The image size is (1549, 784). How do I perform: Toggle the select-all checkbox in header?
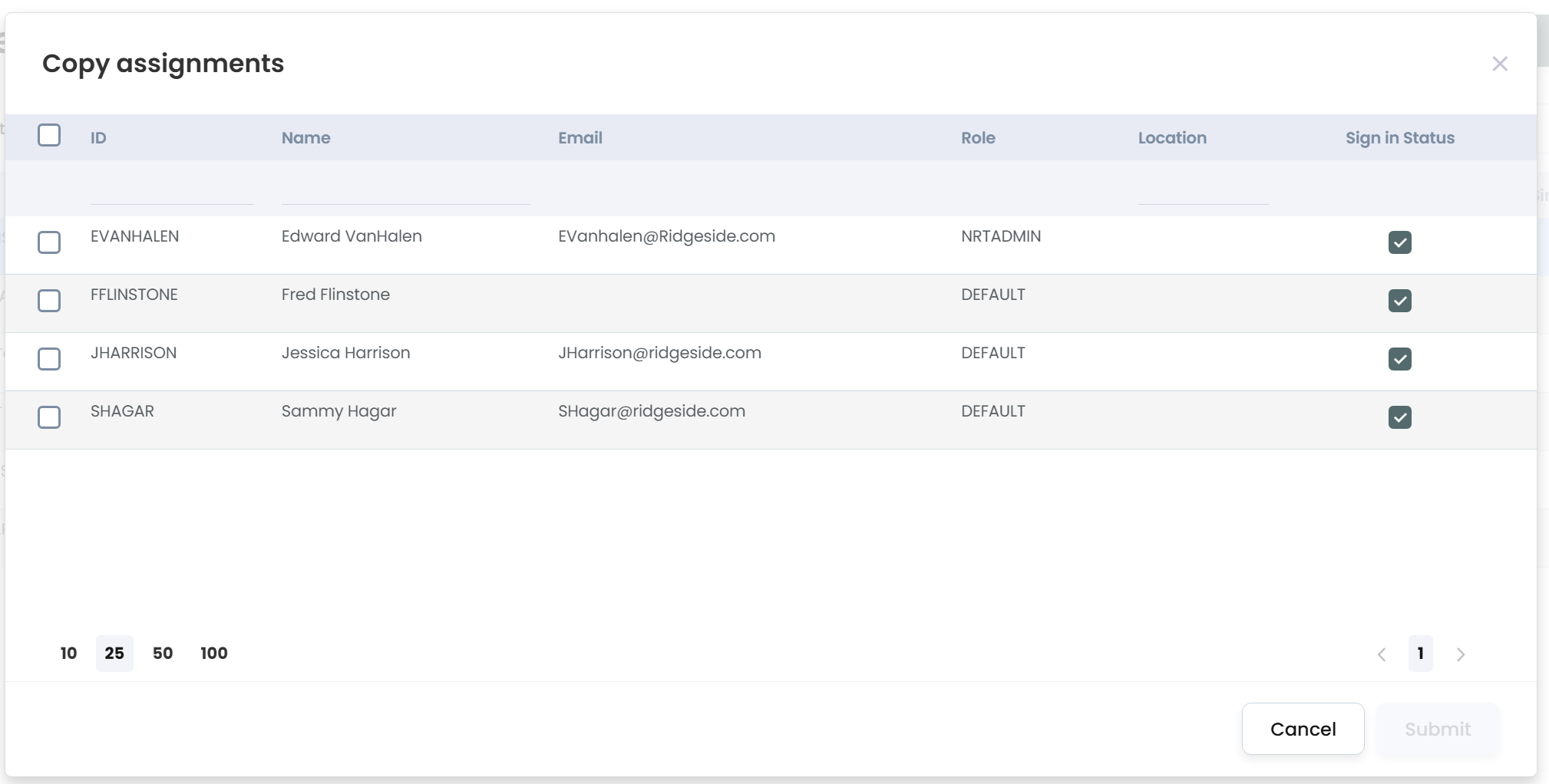click(49, 135)
